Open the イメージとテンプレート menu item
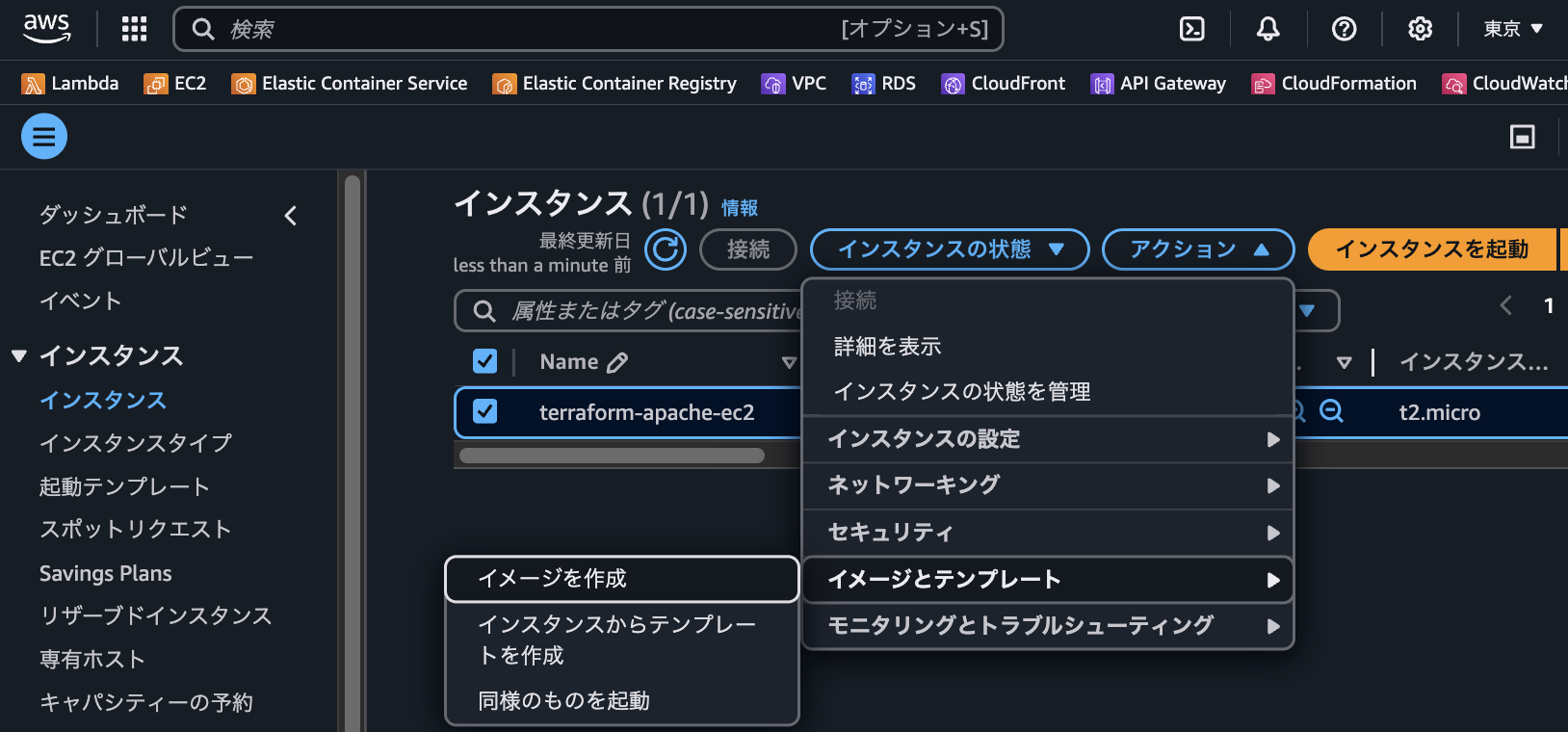1568x732 pixels. pyautogui.click(x=1048, y=580)
